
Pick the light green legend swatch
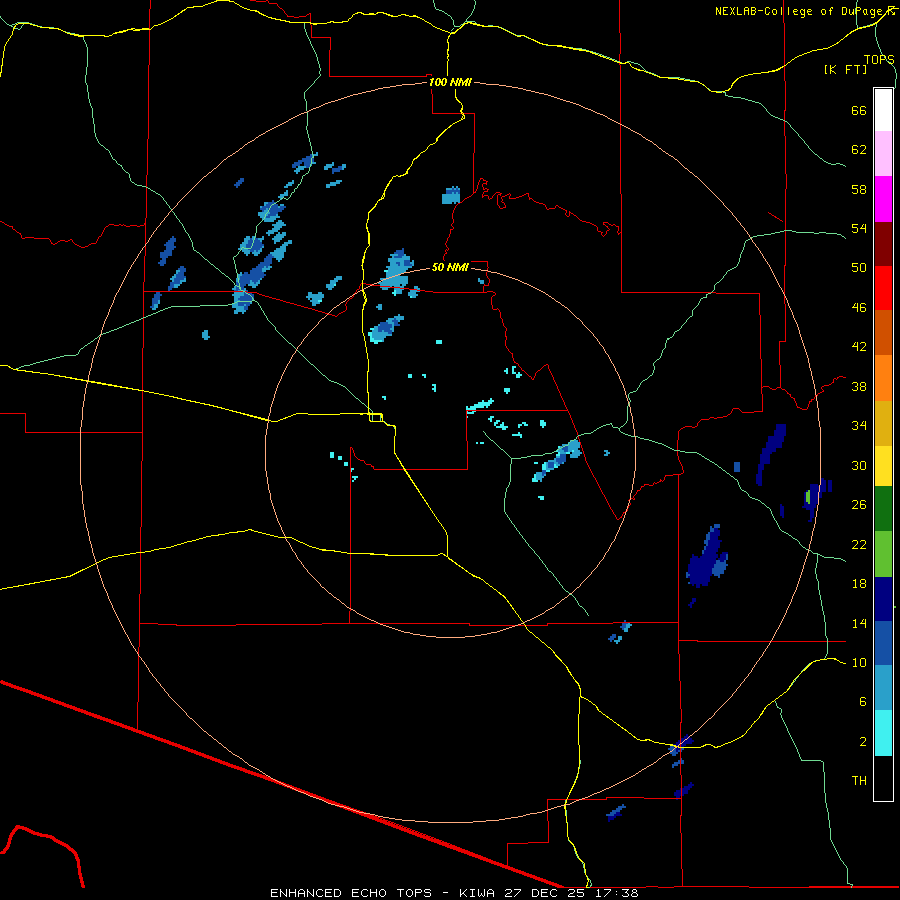click(x=883, y=554)
